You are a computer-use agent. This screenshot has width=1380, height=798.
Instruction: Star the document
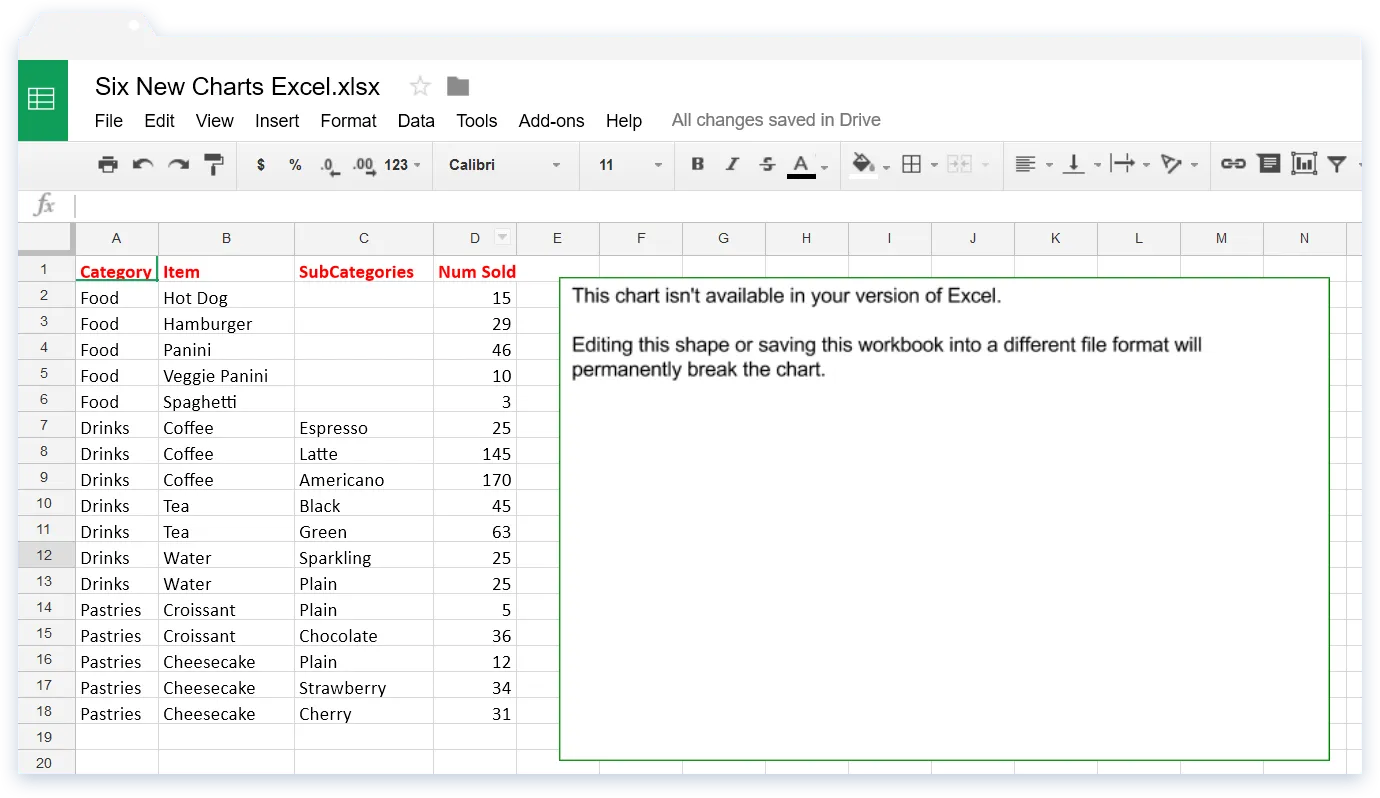click(420, 87)
